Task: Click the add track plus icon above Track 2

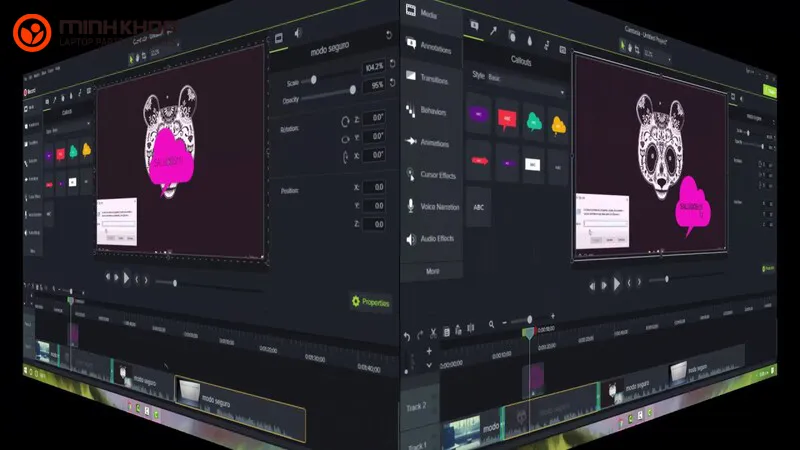Action: coord(429,352)
